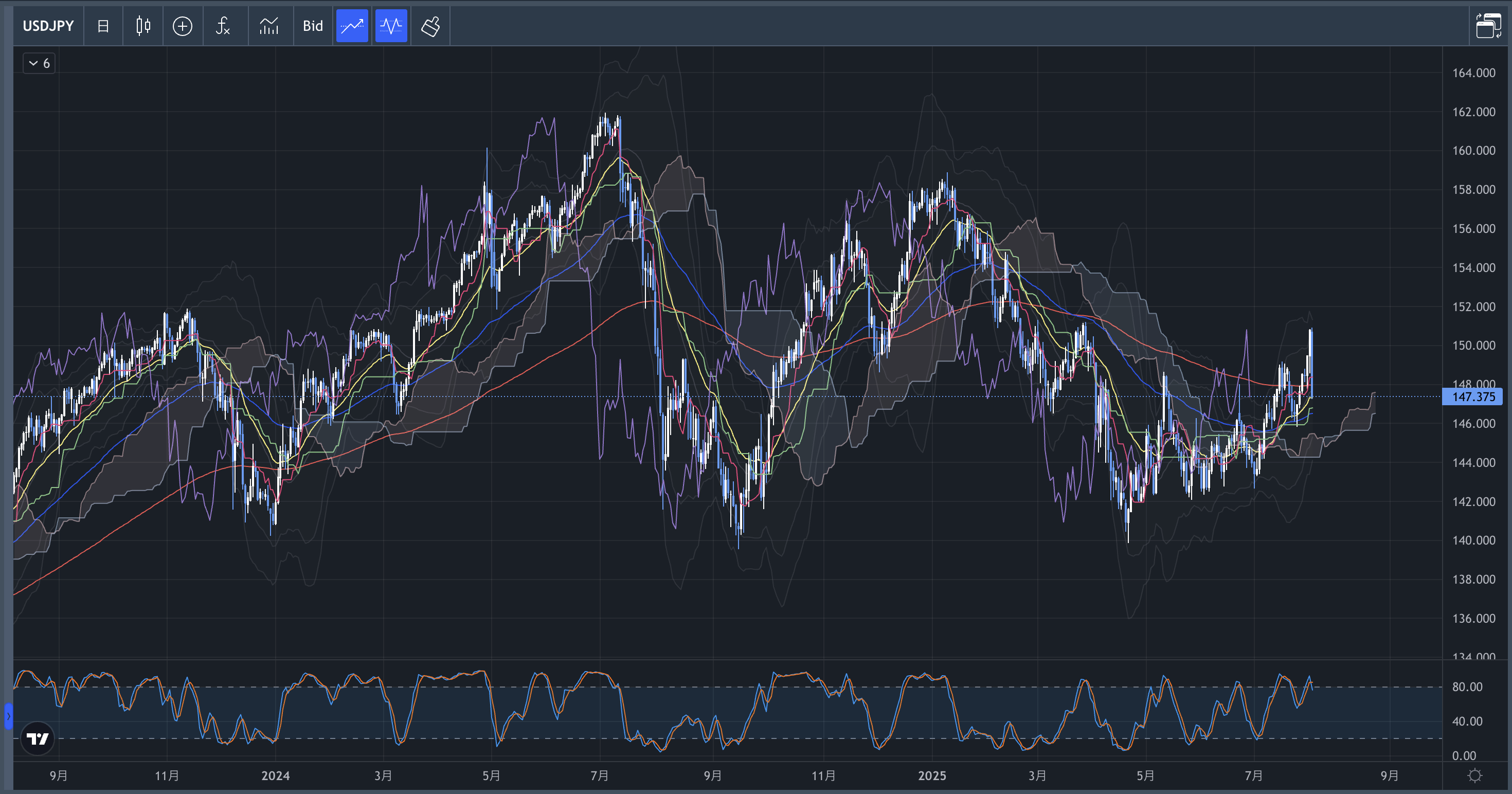Viewport: 1512px width, 794px height.
Task: Select the 2025 time axis label
Action: tap(932, 776)
